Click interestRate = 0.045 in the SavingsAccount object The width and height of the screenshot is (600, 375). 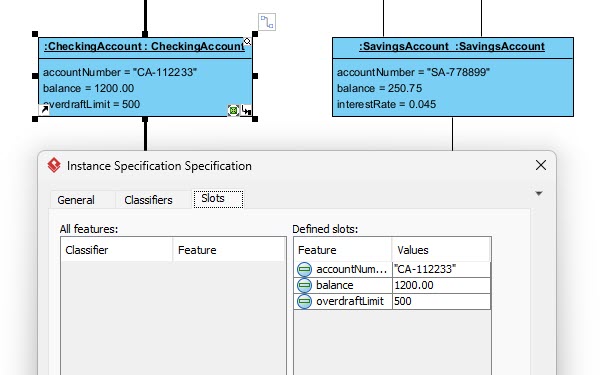click(x=386, y=104)
